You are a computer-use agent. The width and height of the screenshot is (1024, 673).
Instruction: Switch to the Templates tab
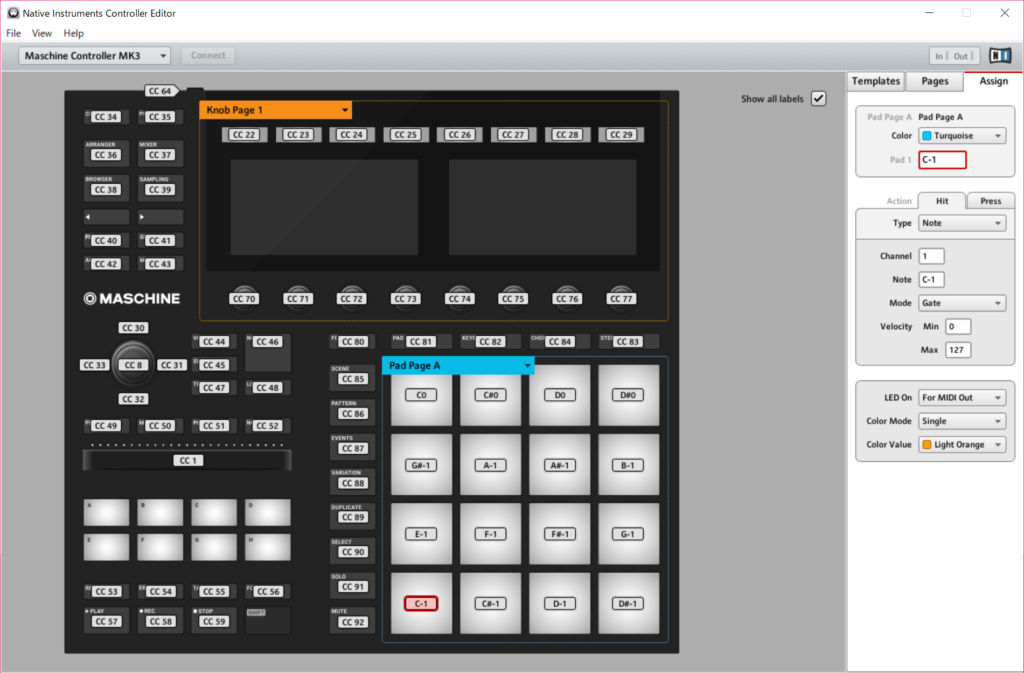click(876, 81)
